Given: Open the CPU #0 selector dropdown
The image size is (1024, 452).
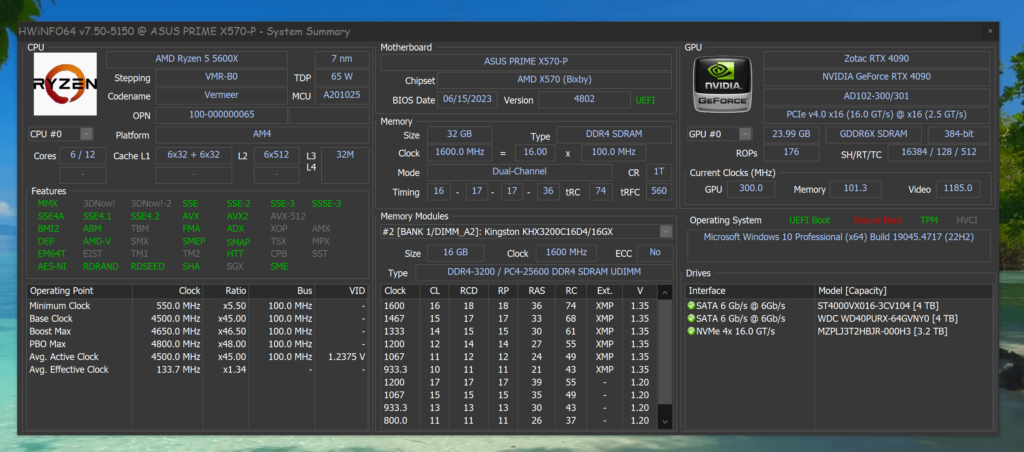Looking at the screenshot, I should pyautogui.click(x=86, y=134).
